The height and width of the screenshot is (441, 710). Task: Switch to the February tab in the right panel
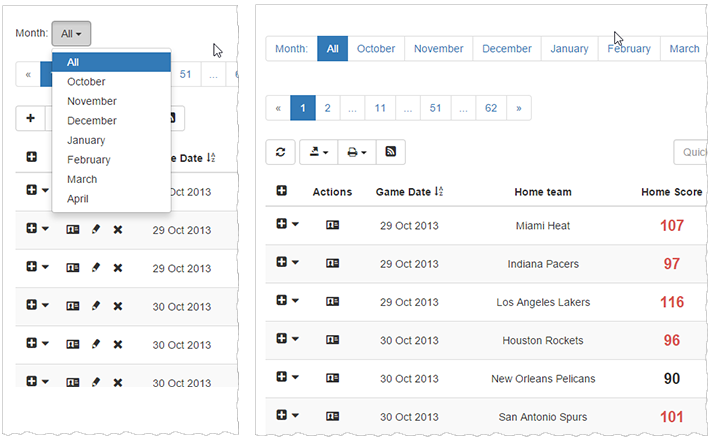coord(629,48)
